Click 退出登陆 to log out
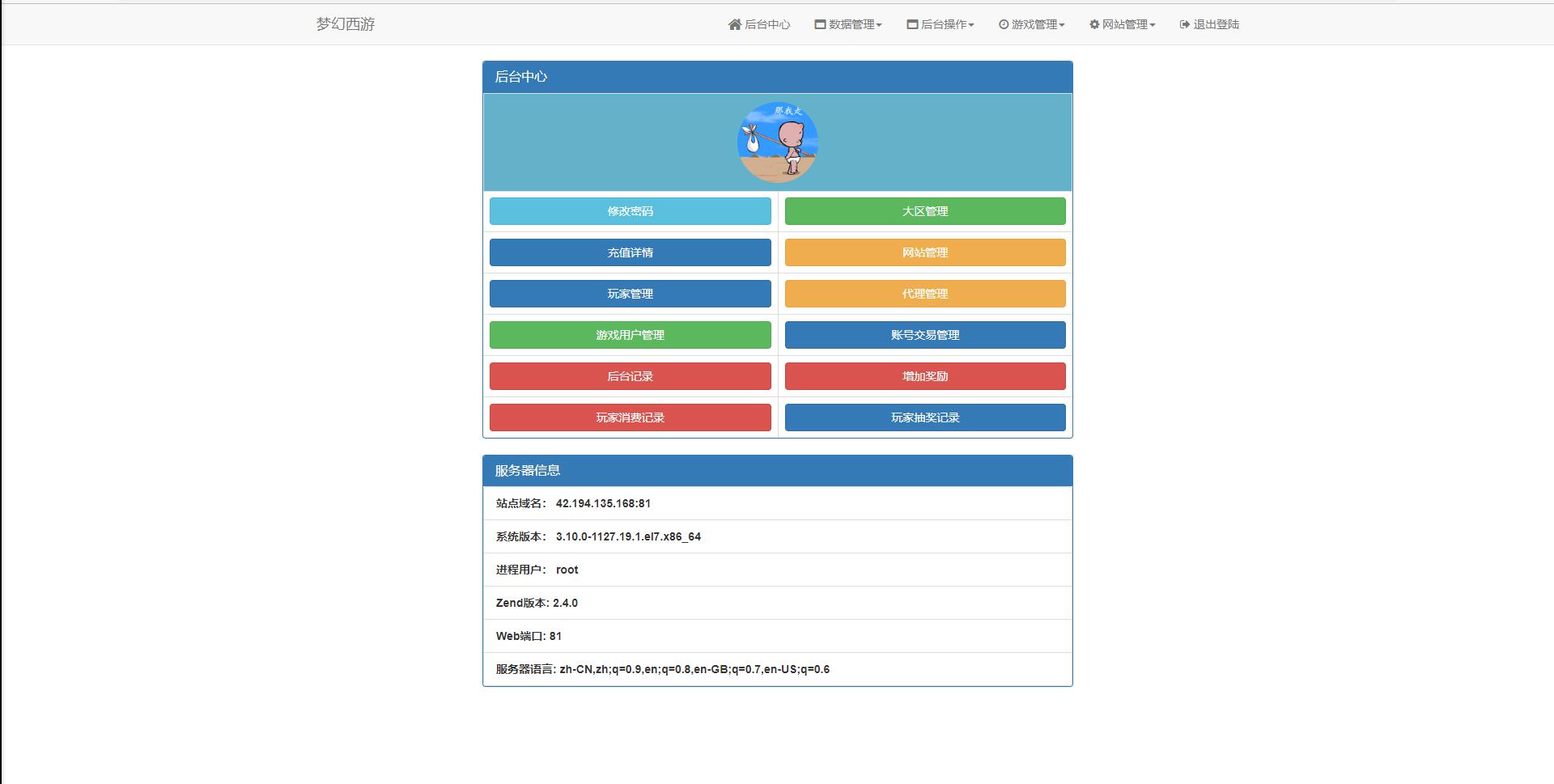 (x=1208, y=24)
